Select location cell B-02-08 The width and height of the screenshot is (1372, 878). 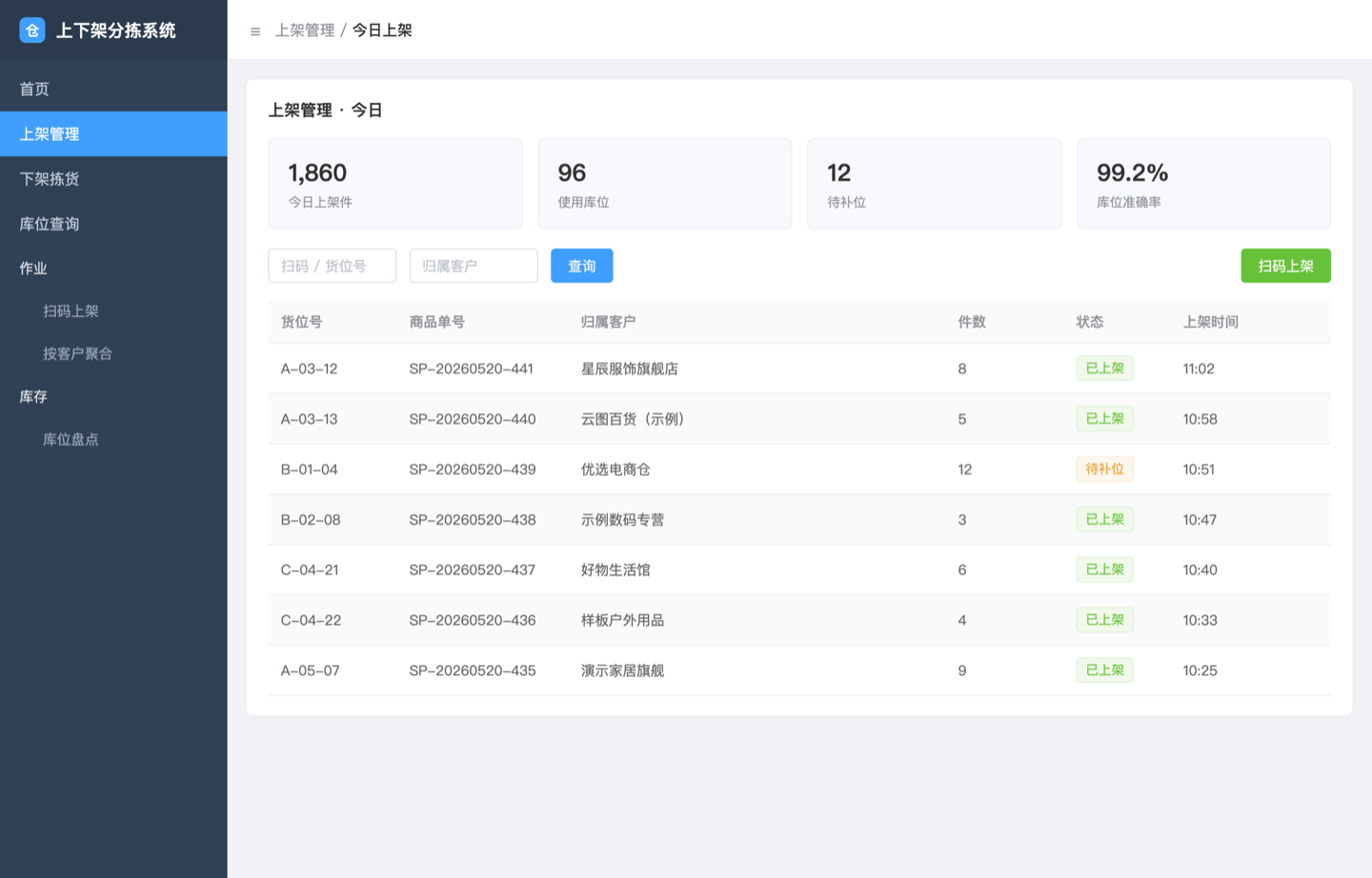(x=311, y=520)
